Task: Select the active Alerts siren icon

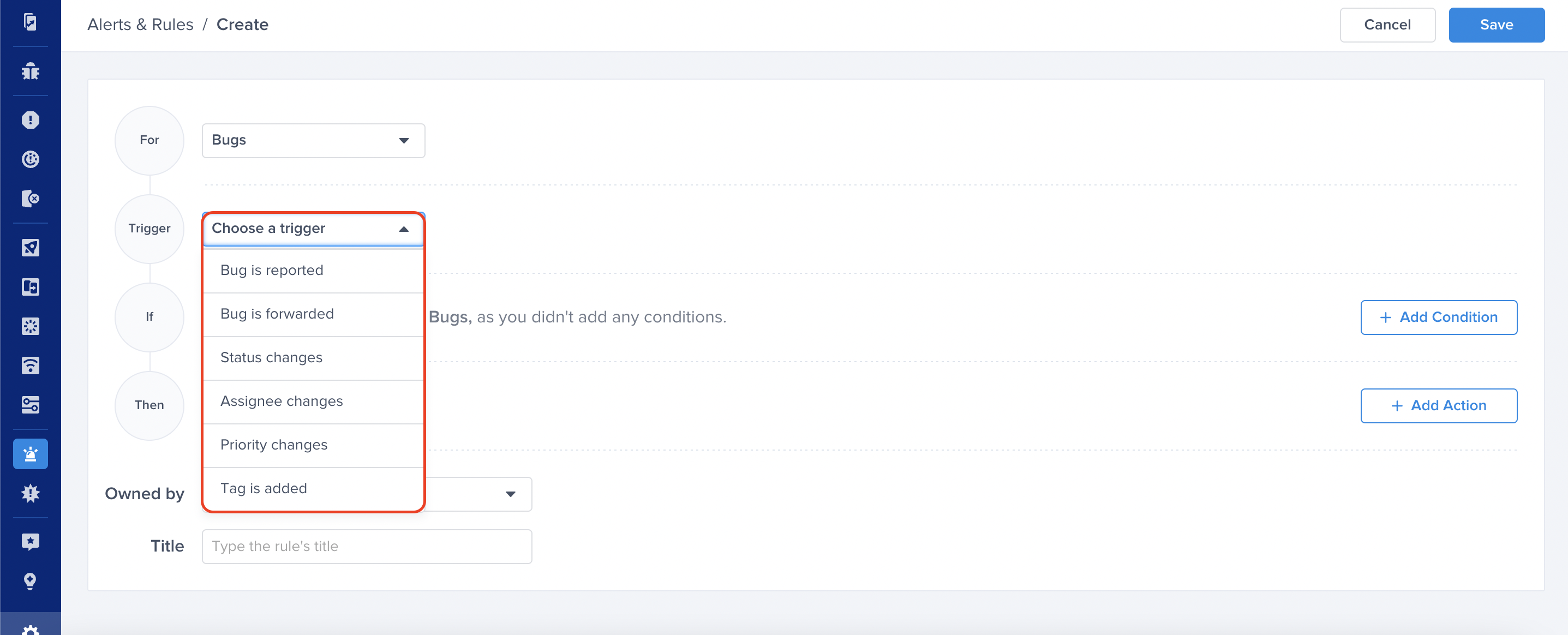Action: [x=30, y=454]
